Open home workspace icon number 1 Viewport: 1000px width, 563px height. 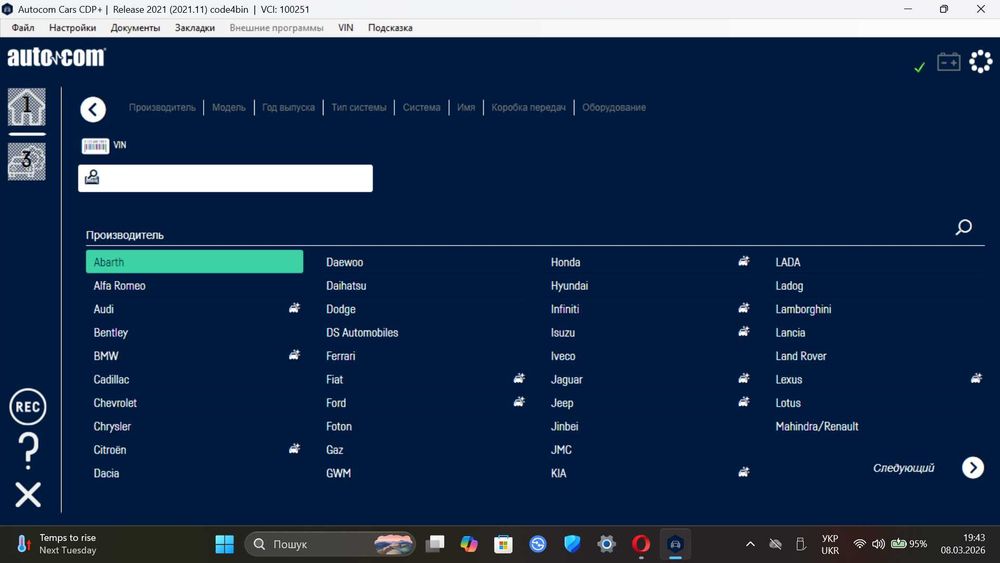pyautogui.click(x=26, y=107)
